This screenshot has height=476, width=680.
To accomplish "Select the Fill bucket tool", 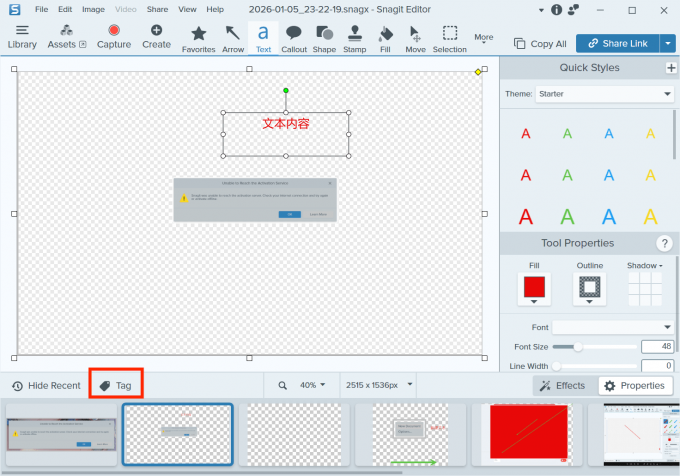I will (x=386, y=38).
